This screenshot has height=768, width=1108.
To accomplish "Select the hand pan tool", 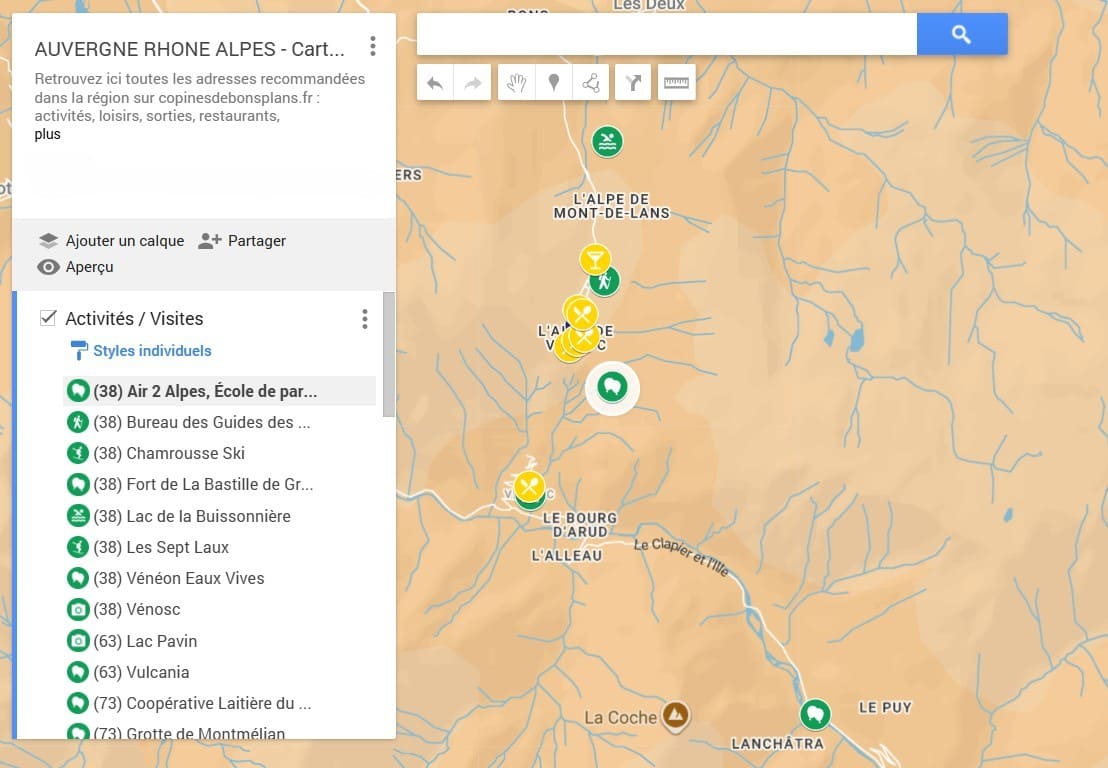I will pyautogui.click(x=517, y=83).
